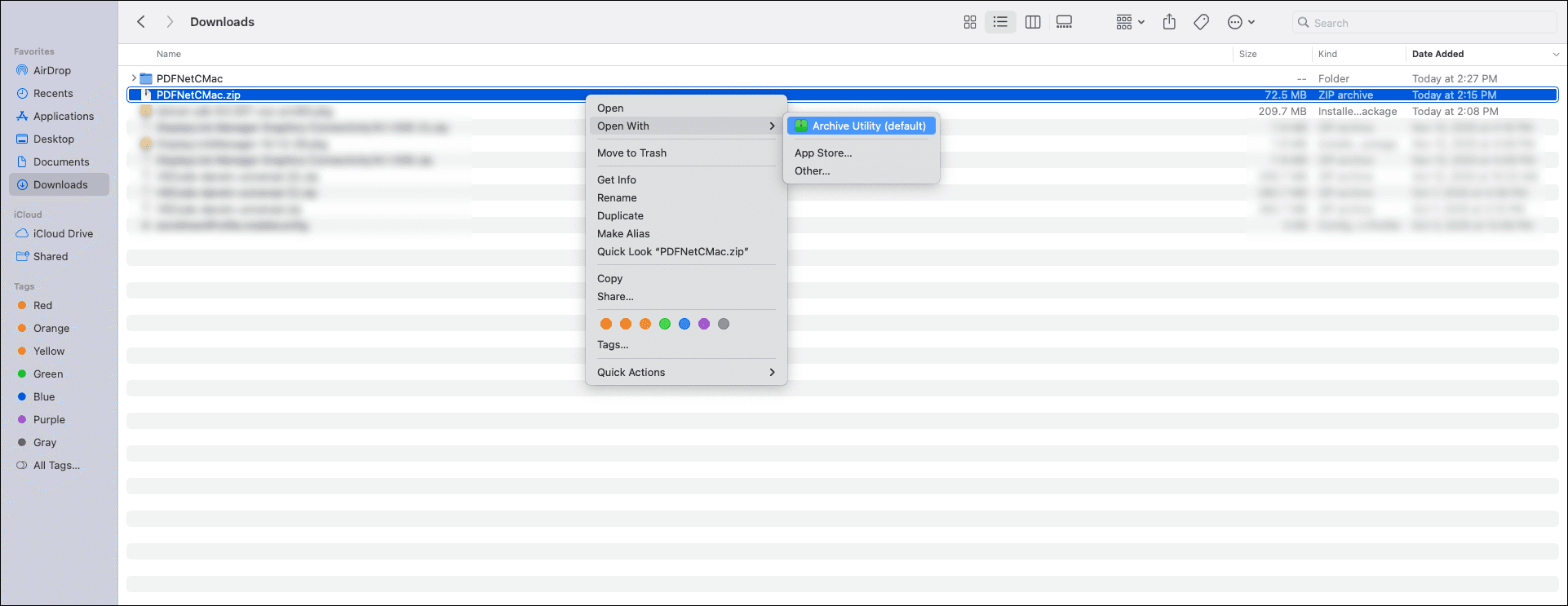1568x606 pixels.
Task: Apply the purple tag color dot
Action: pyautogui.click(x=704, y=324)
